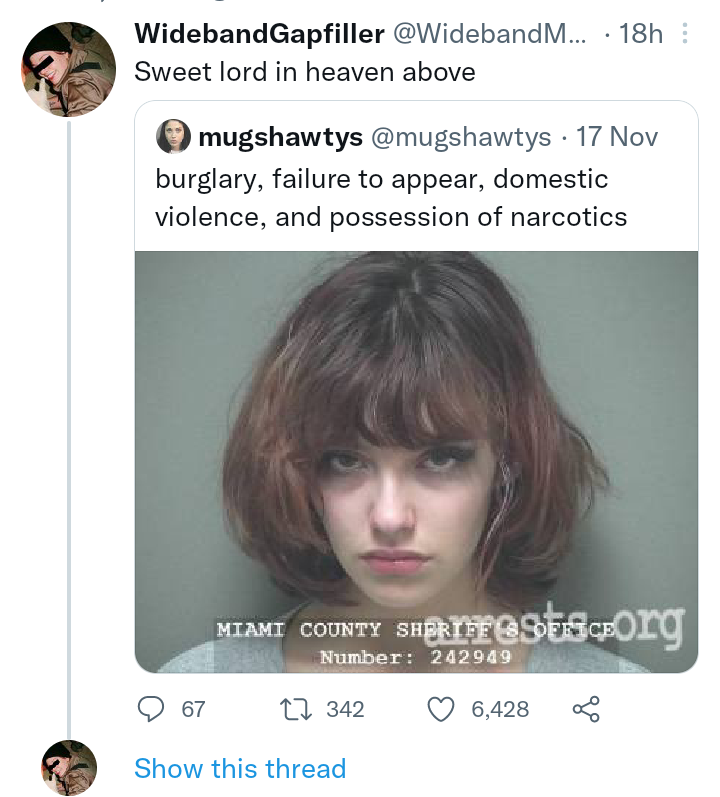The image size is (720, 797).
Task: Click the reply speech bubble icon
Action: pos(151,709)
